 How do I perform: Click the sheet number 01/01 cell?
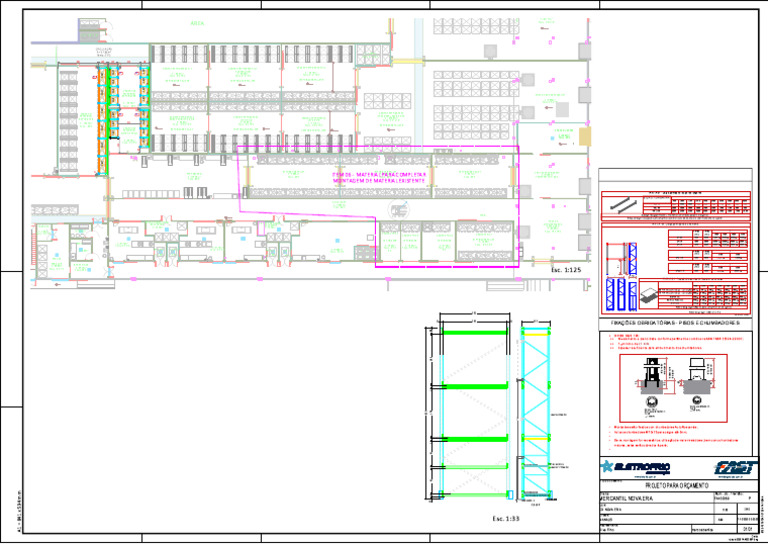coord(747,529)
